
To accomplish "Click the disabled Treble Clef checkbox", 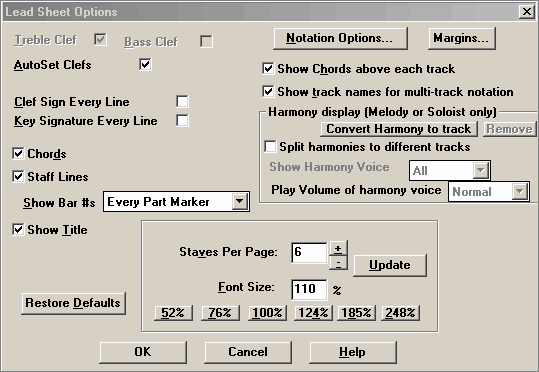I will (x=100, y=40).
